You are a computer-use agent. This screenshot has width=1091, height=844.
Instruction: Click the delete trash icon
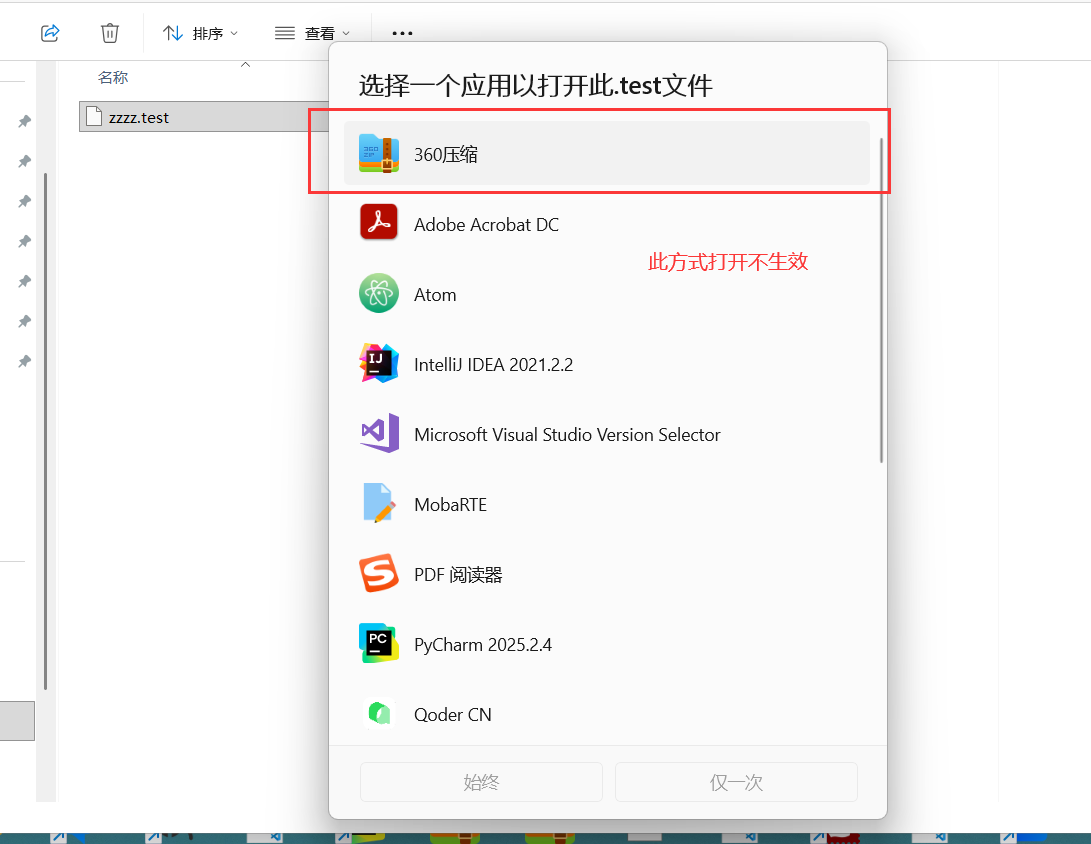coord(110,33)
